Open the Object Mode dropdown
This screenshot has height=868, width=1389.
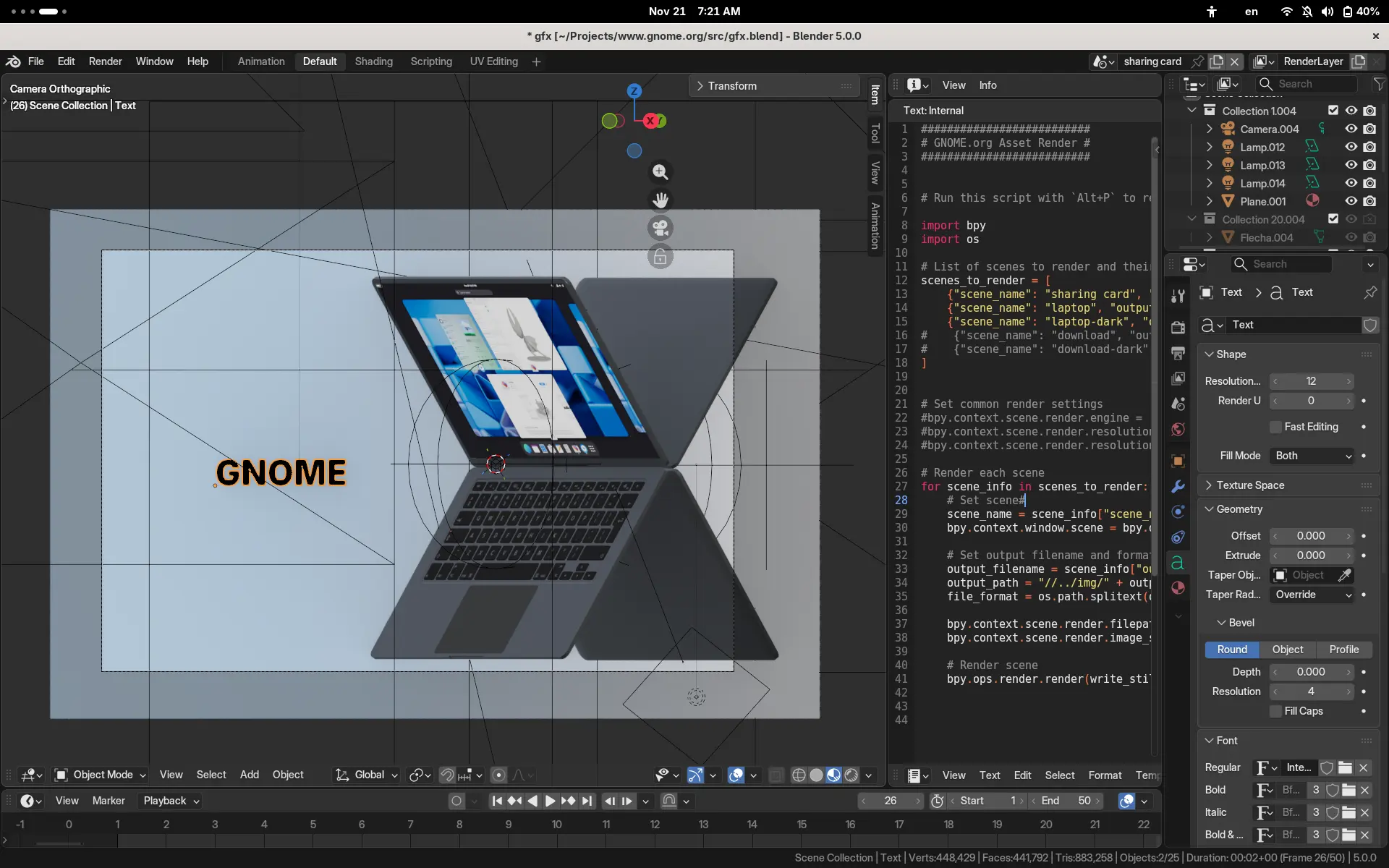(101, 775)
